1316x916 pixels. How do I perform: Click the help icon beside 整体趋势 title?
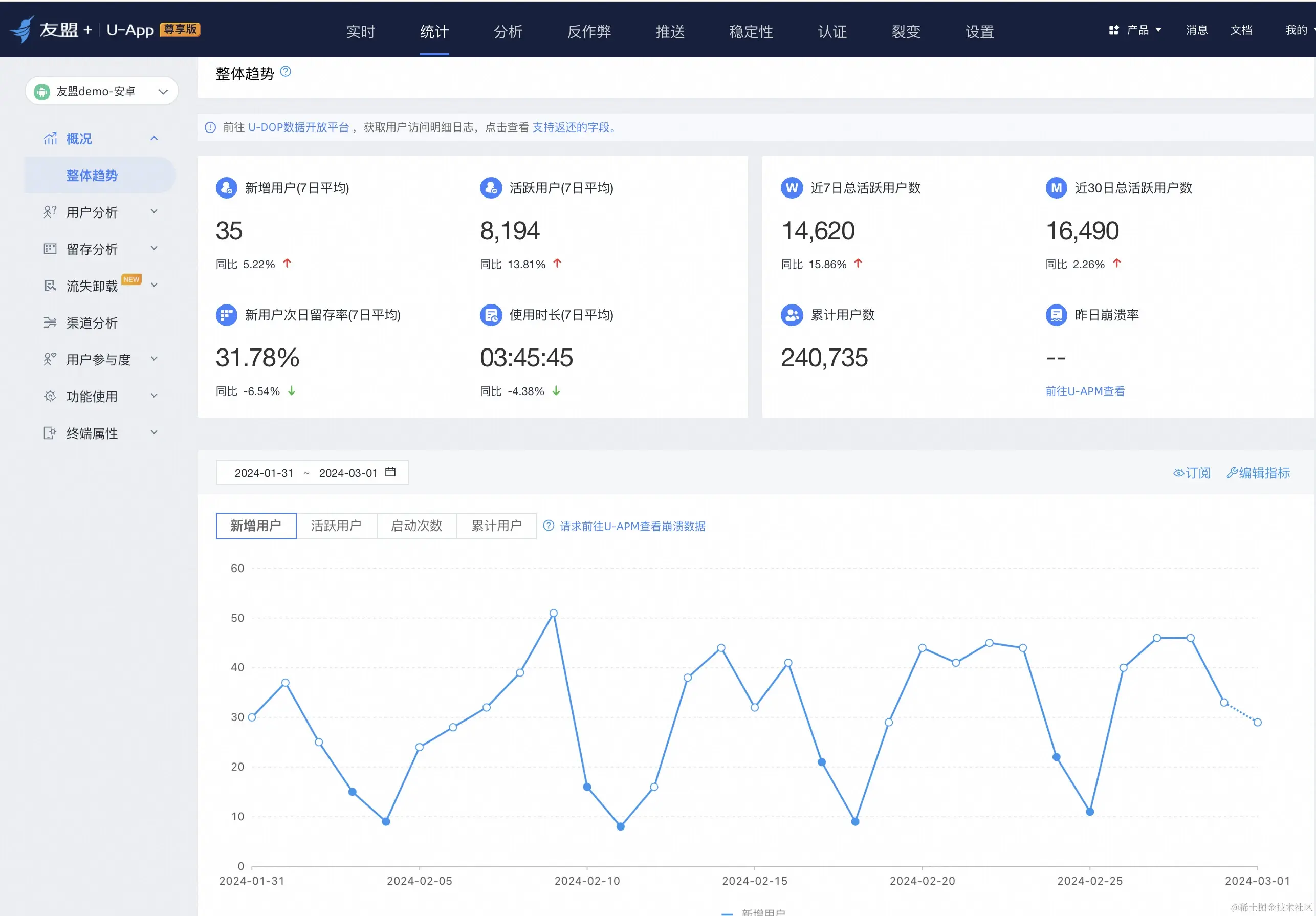(286, 72)
